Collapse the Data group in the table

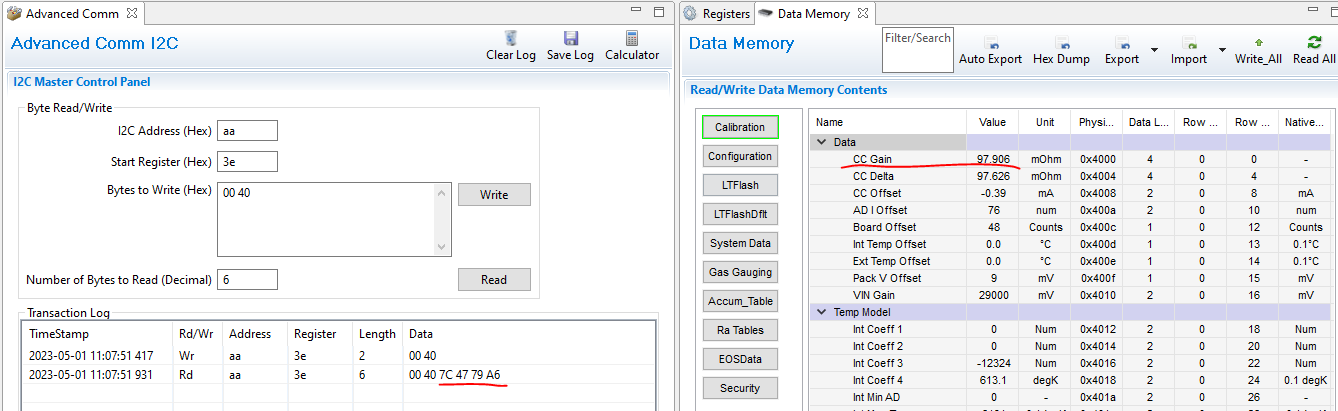pos(822,142)
